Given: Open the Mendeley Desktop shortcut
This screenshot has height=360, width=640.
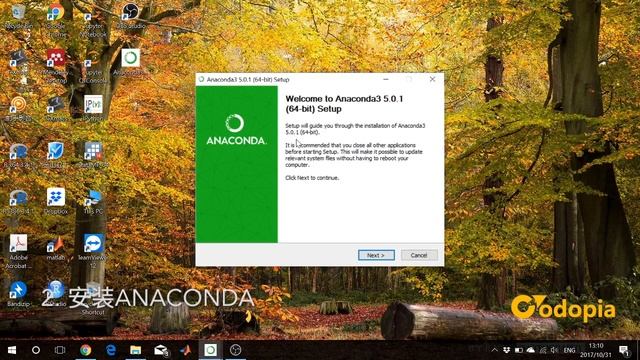Looking at the screenshot, I should tap(56, 65).
